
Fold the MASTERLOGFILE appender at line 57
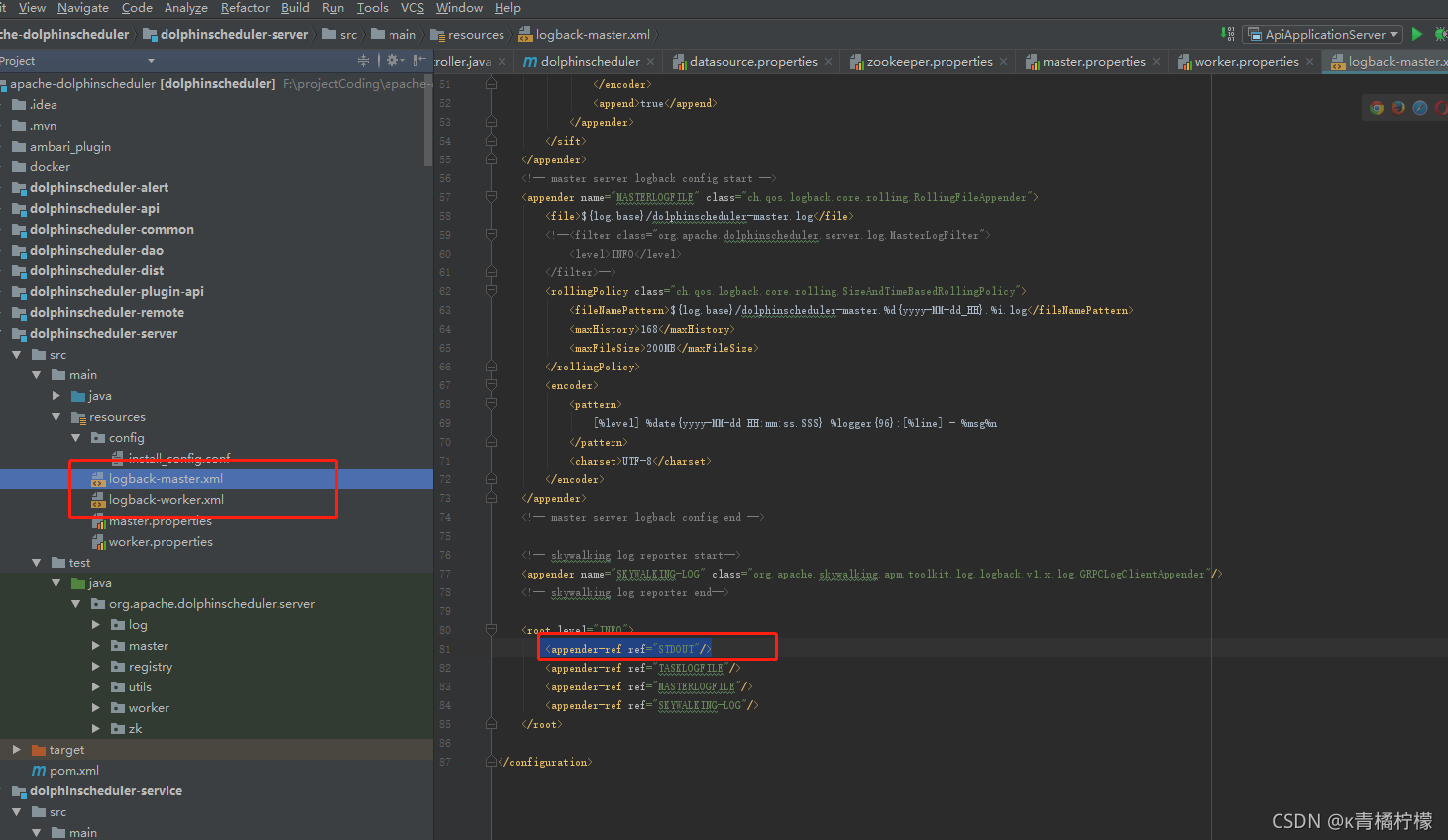tap(491, 197)
